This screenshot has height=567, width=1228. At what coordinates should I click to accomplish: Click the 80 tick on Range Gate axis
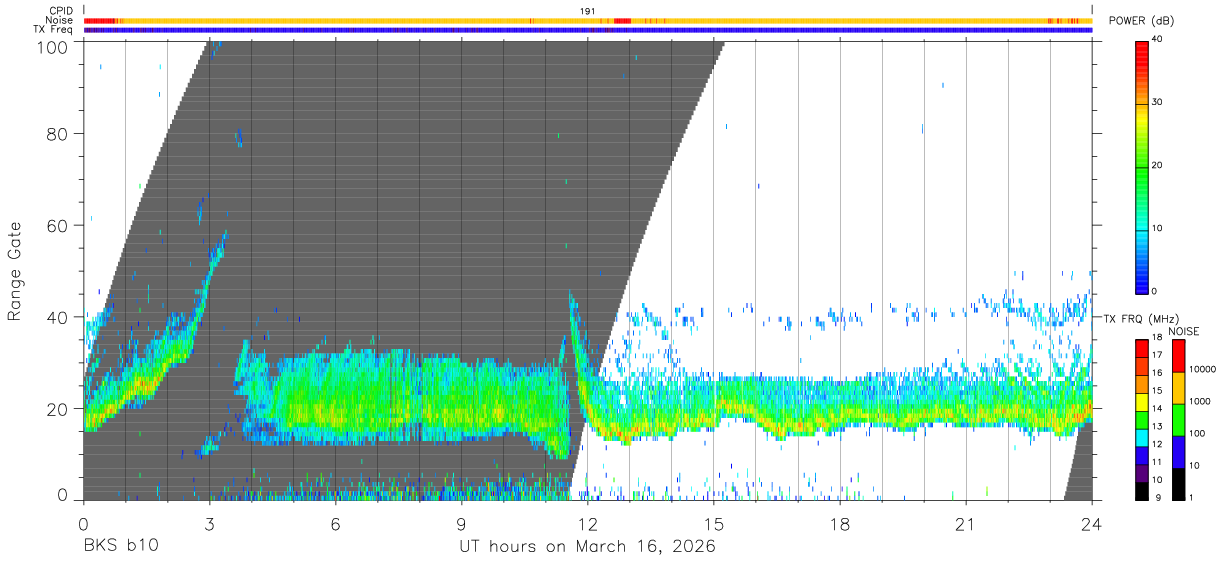[x=56, y=135]
